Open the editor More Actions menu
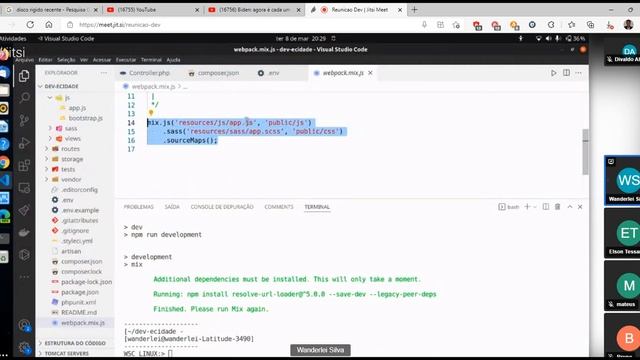This screenshot has width=640, height=360. click(x=579, y=73)
